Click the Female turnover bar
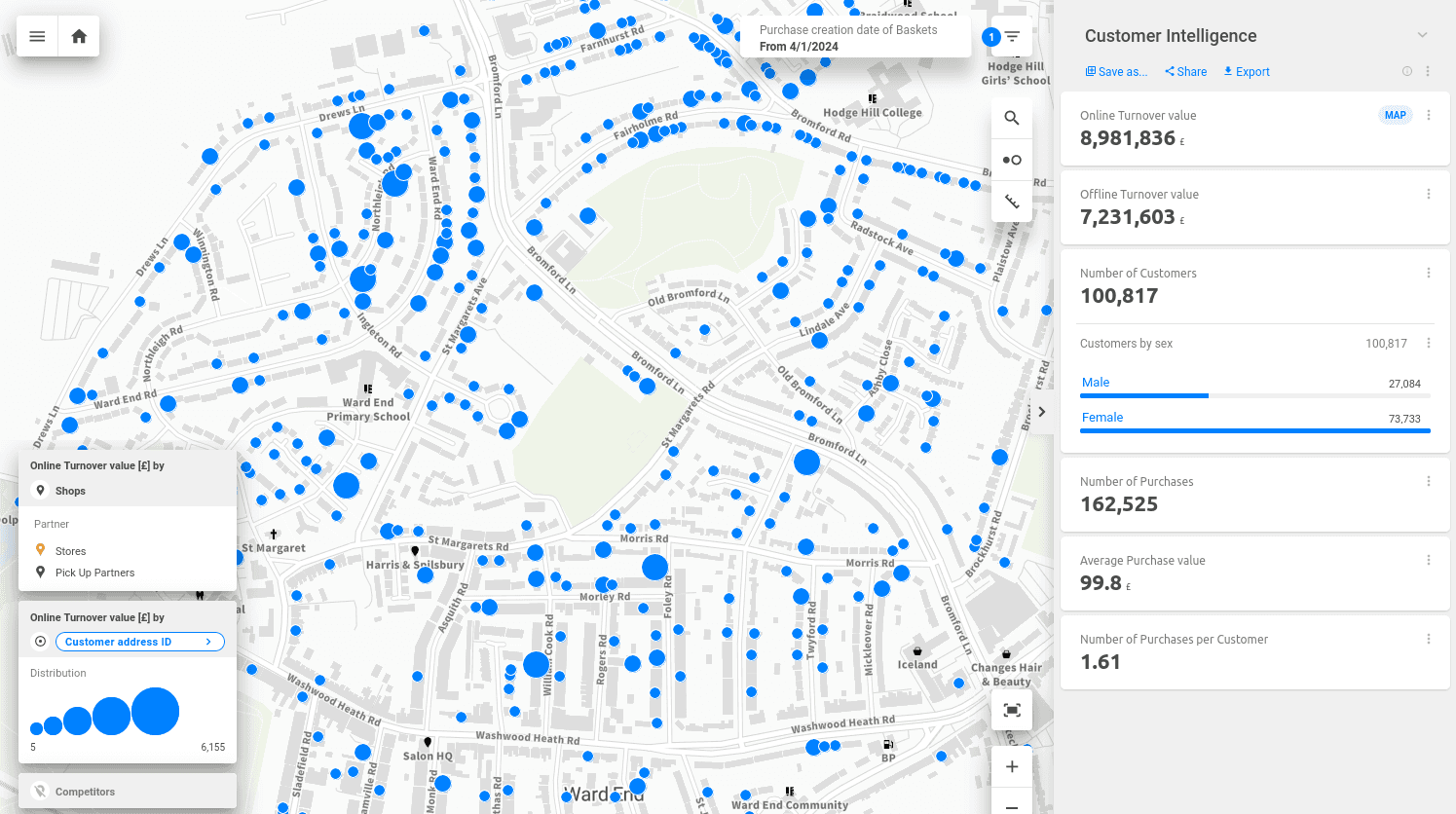 pyautogui.click(x=1254, y=428)
